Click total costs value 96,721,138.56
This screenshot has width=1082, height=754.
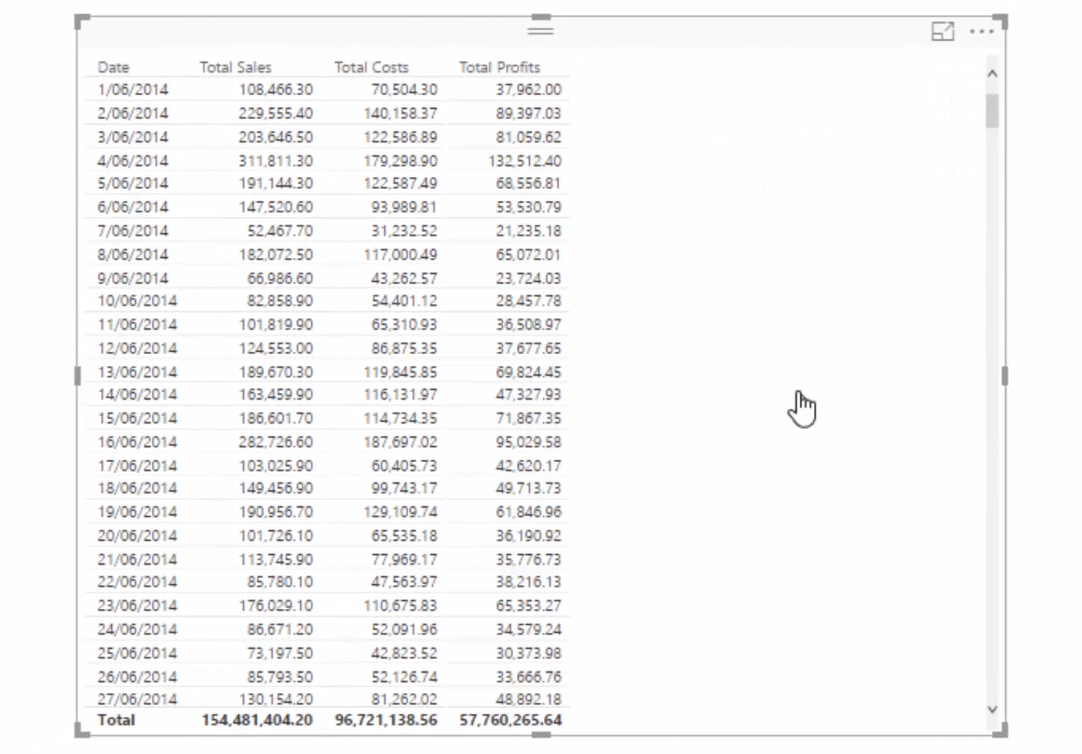click(x=386, y=720)
